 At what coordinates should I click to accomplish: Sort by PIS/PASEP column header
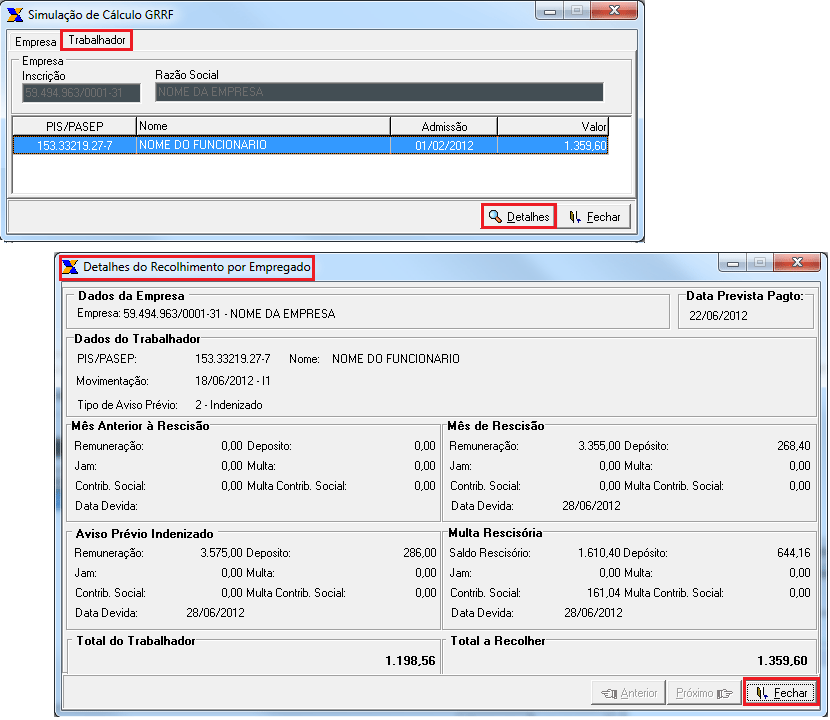click(74, 127)
